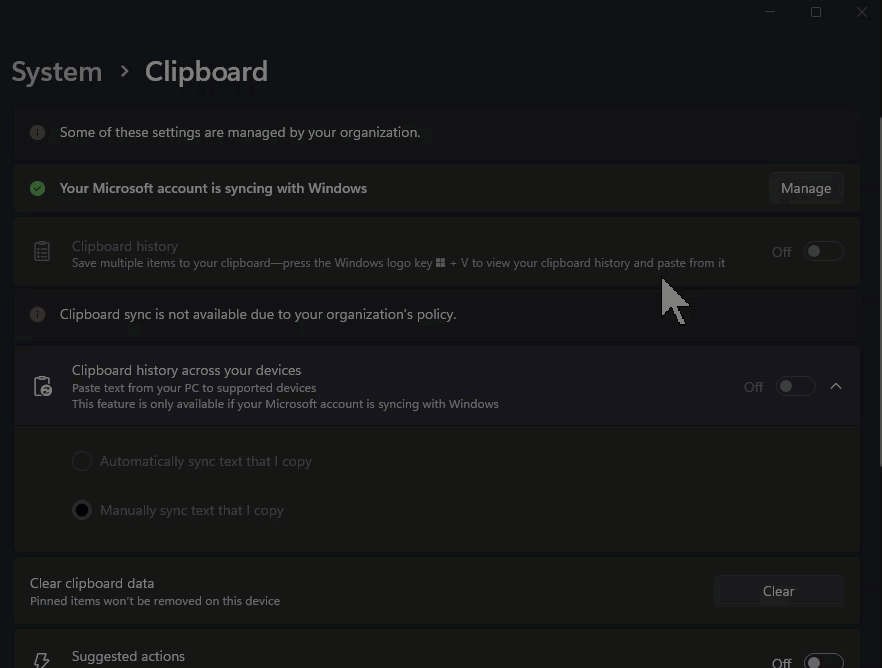Click the Clipboard breadcrumb title

coord(206,72)
